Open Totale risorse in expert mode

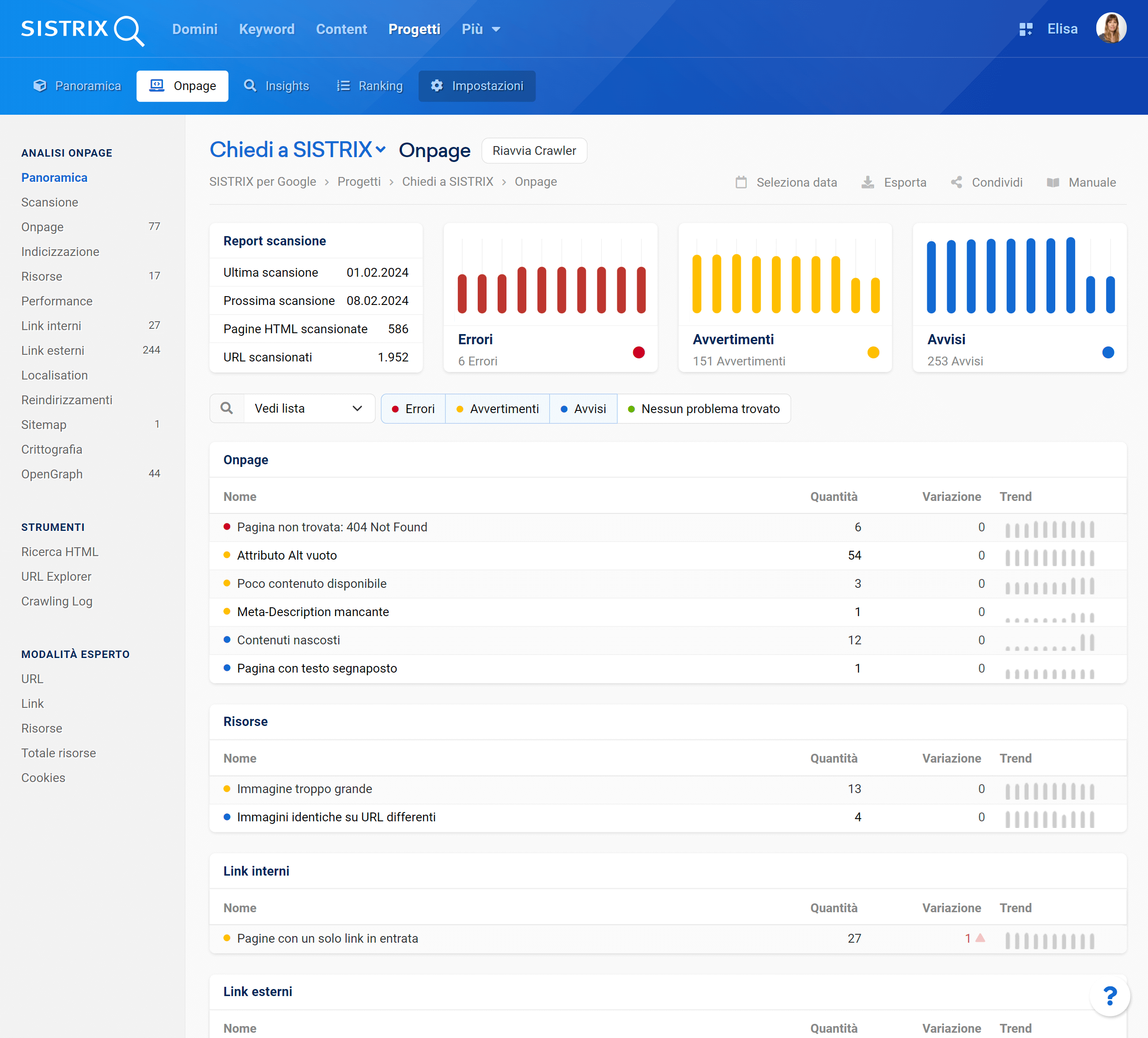coord(59,753)
